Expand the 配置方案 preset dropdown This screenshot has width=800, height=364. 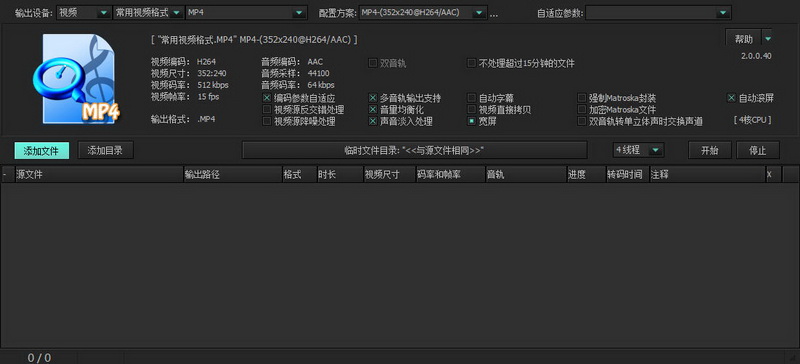423,13
